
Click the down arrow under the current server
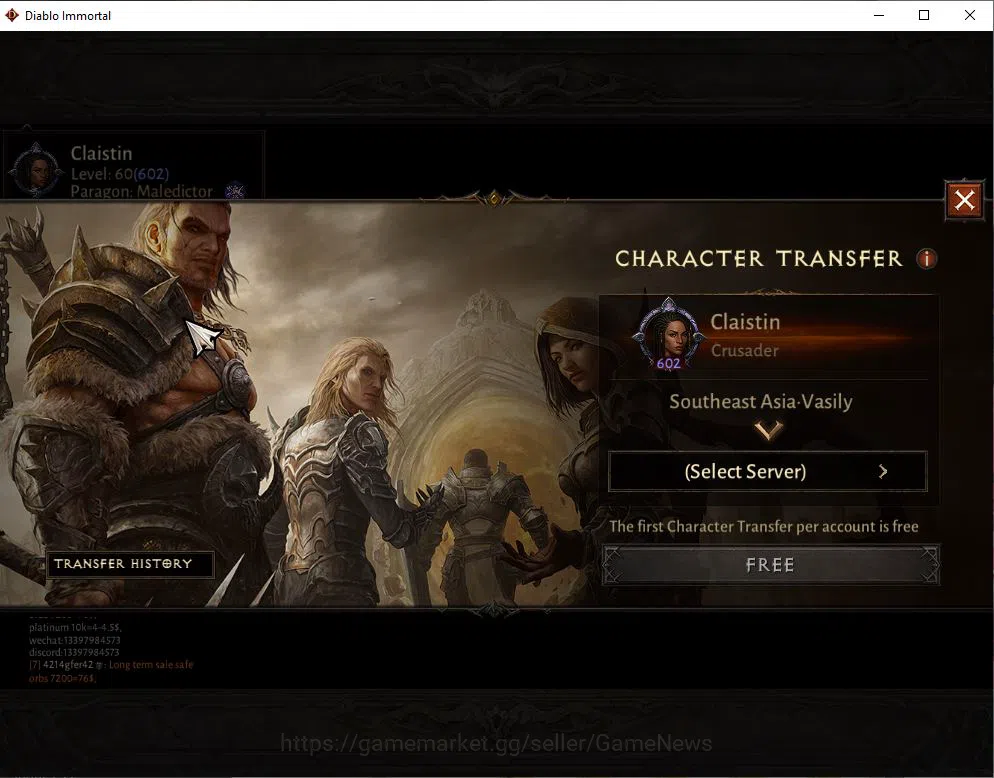click(768, 431)
